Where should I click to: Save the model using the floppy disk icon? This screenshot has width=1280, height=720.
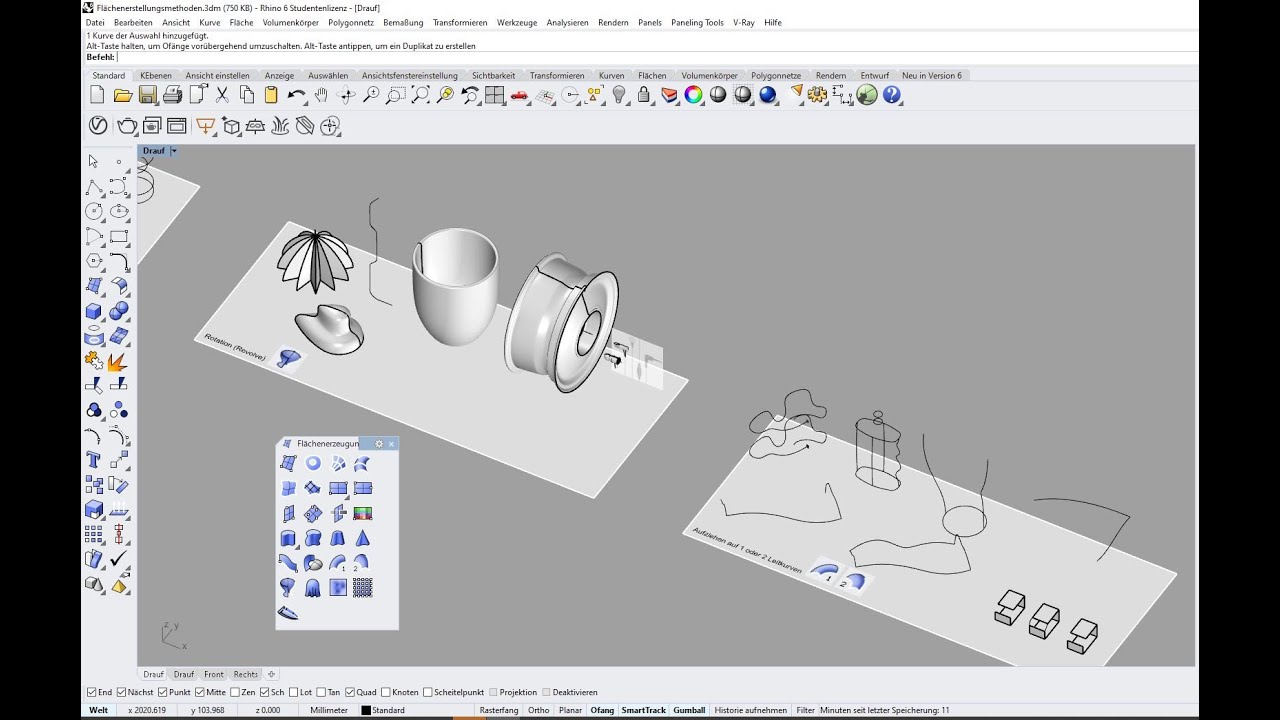[147, 95]
